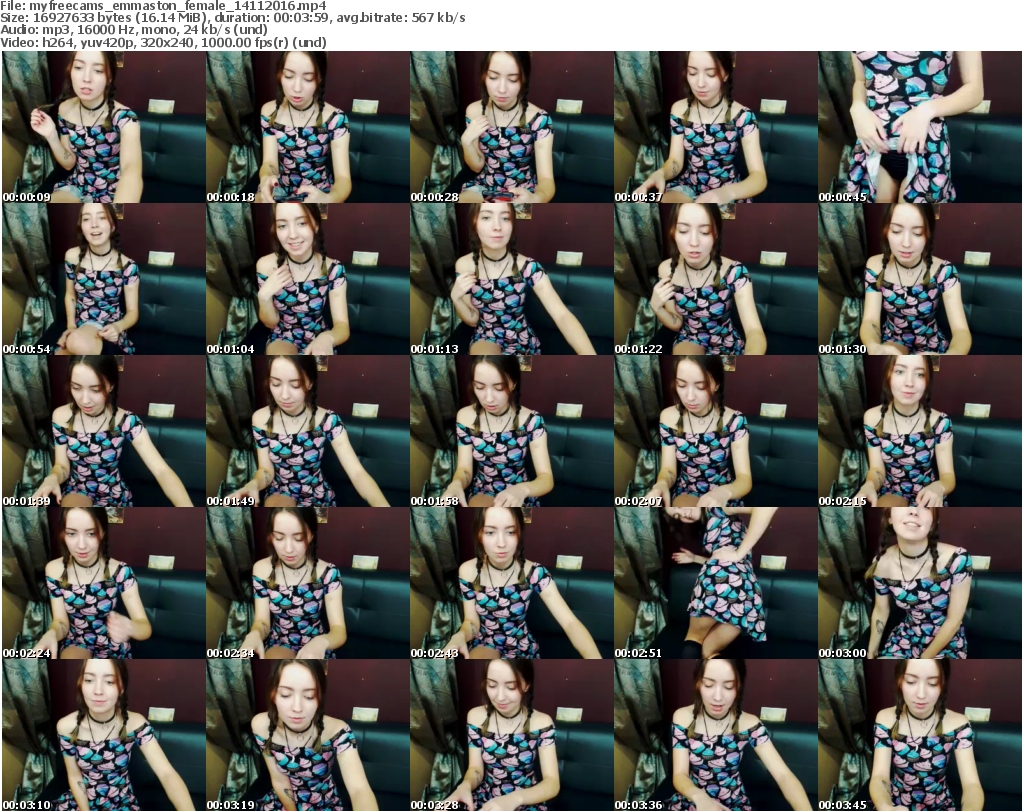Open the frame timestamped 00:01:58
Image resolution: width=1024 pixels, height=811 pixels.
click(x=510, y=431)
